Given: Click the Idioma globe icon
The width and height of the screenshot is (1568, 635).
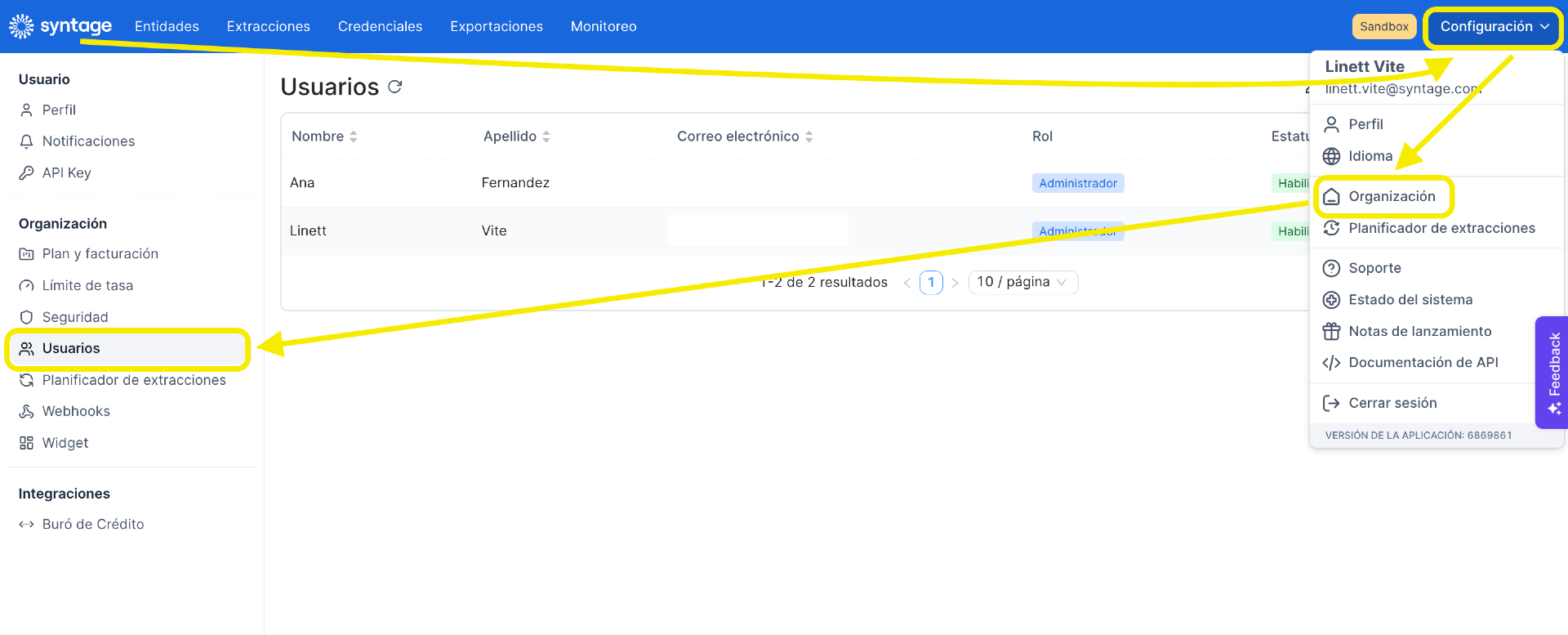Looking at the screenshot, I should click(1331, 156).
